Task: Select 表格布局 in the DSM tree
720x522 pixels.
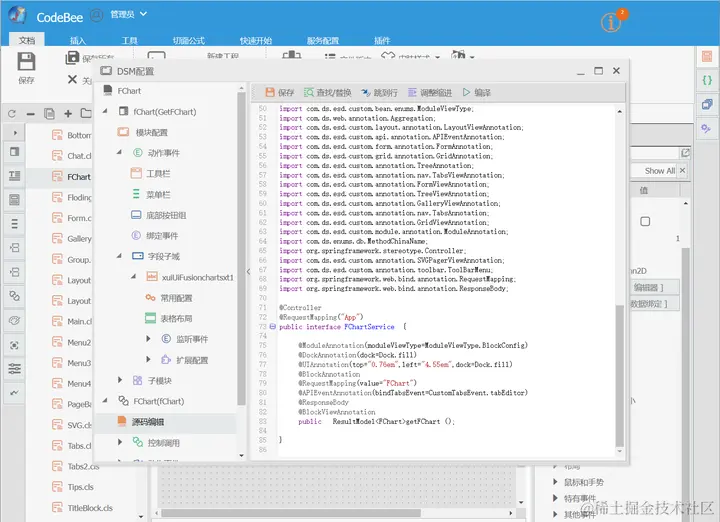Action: pyautogui.click(x=176, y=318)
